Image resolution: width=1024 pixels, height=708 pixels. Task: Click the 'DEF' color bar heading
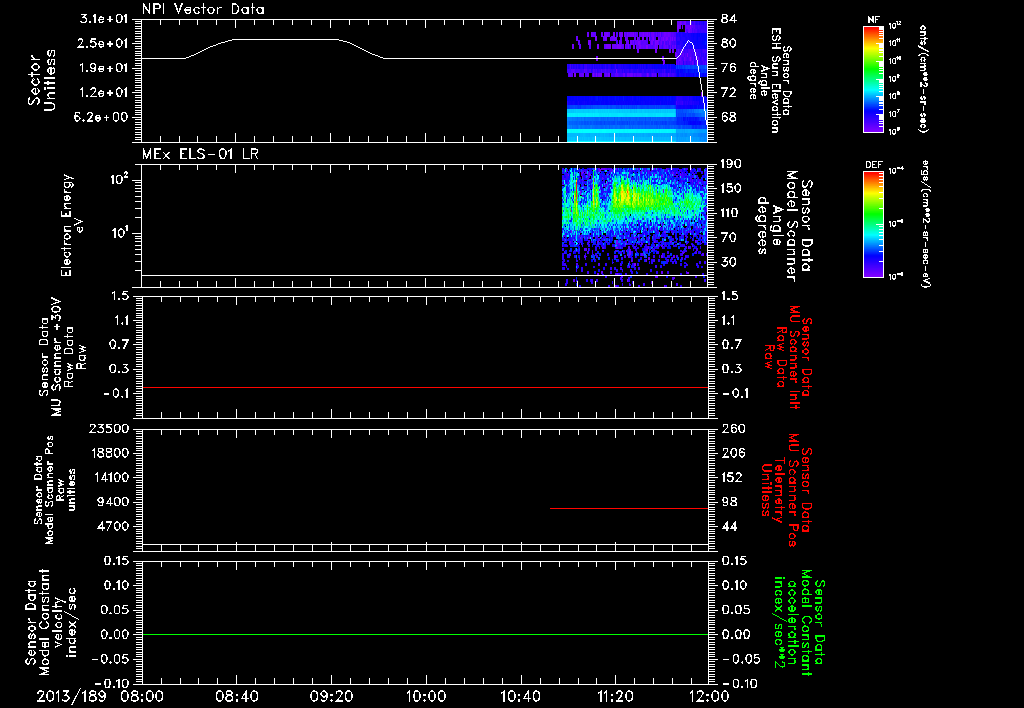(x=873, y=165)
